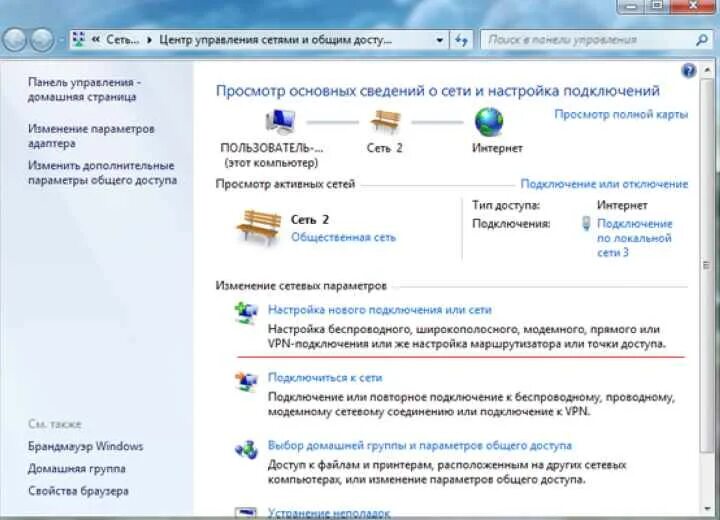720x520 pixels.
Task: Open 'Свойства браузера' in See also
Action: click(x=78, y=491)
